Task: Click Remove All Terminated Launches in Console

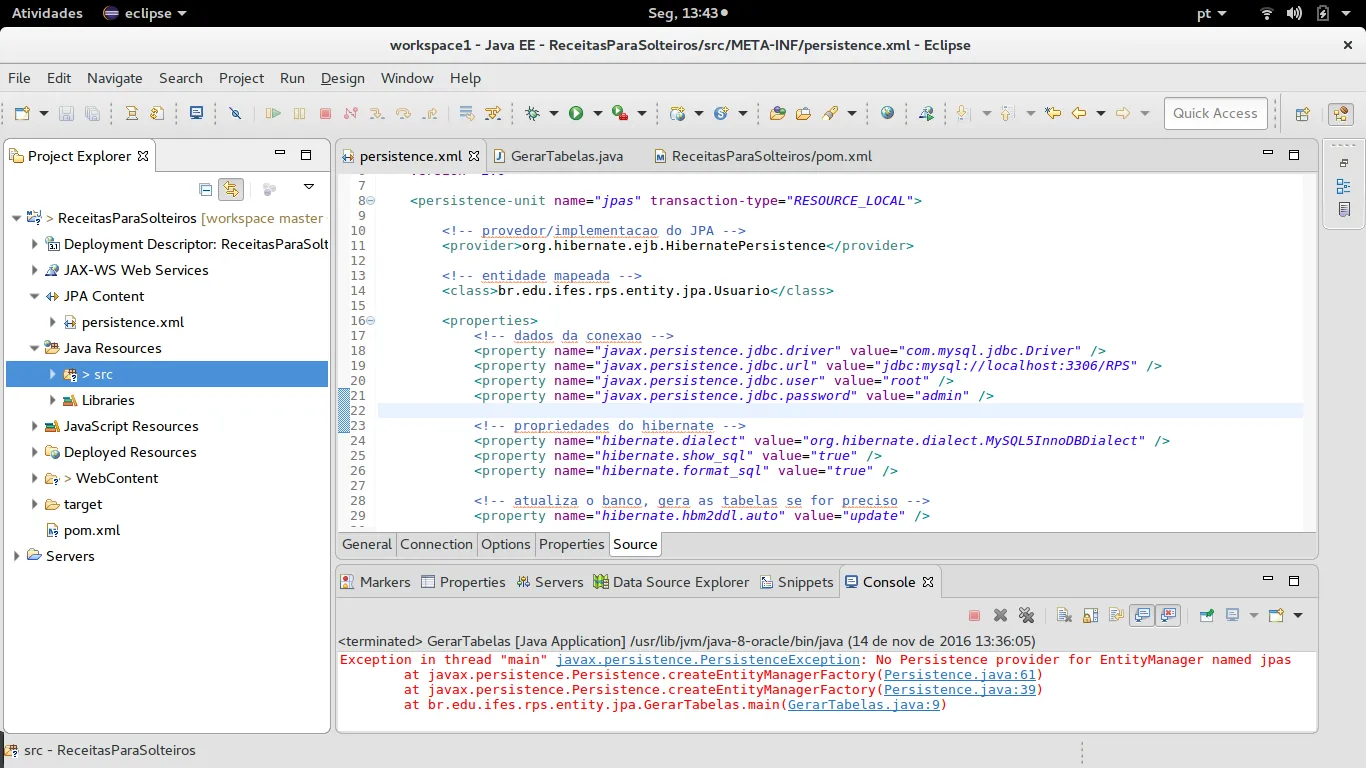Action: tap(1026, 615)
